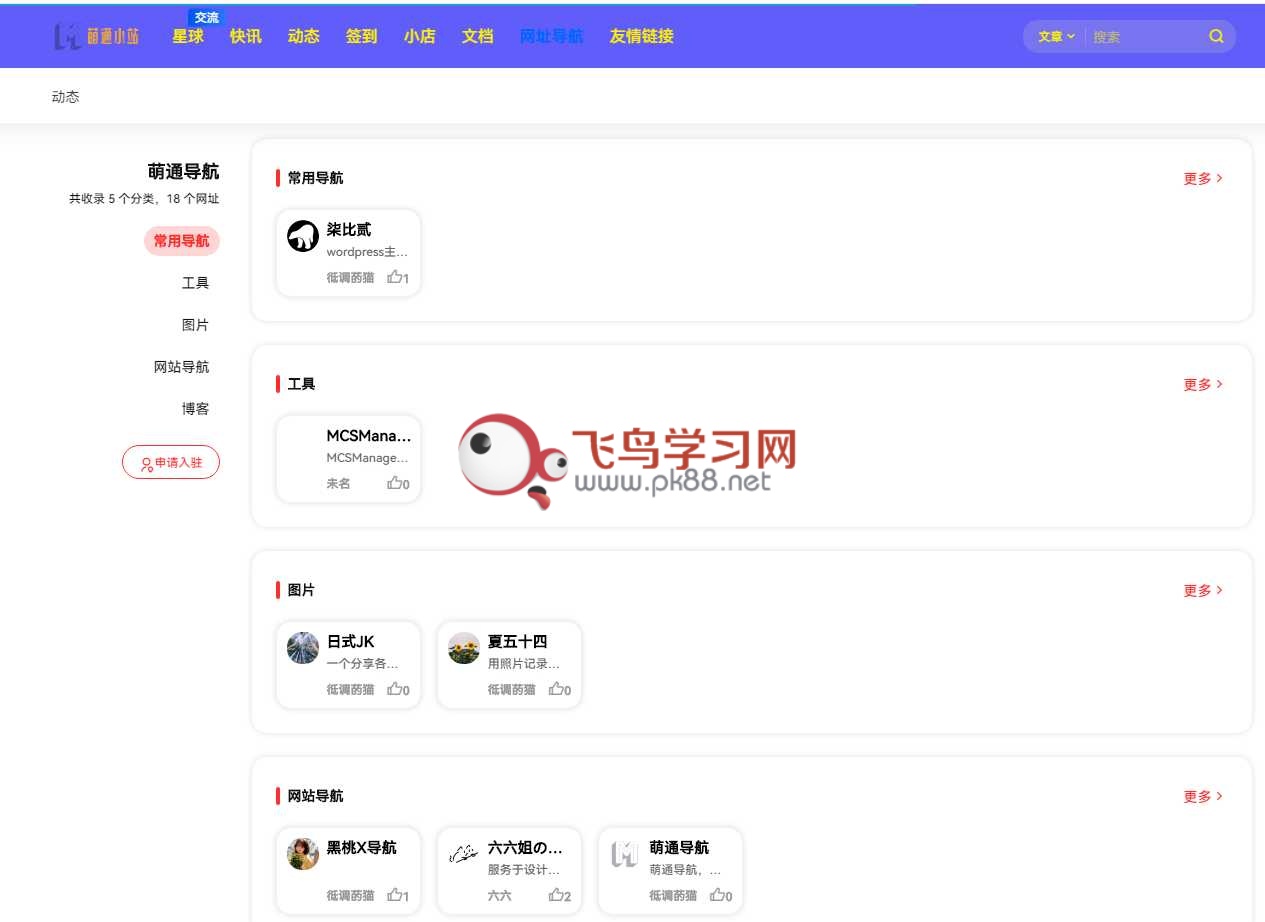This screenshot has width=1265, height=922.
Task: Click thumbs-up on MCSManager card
Action: coord(397,484)
